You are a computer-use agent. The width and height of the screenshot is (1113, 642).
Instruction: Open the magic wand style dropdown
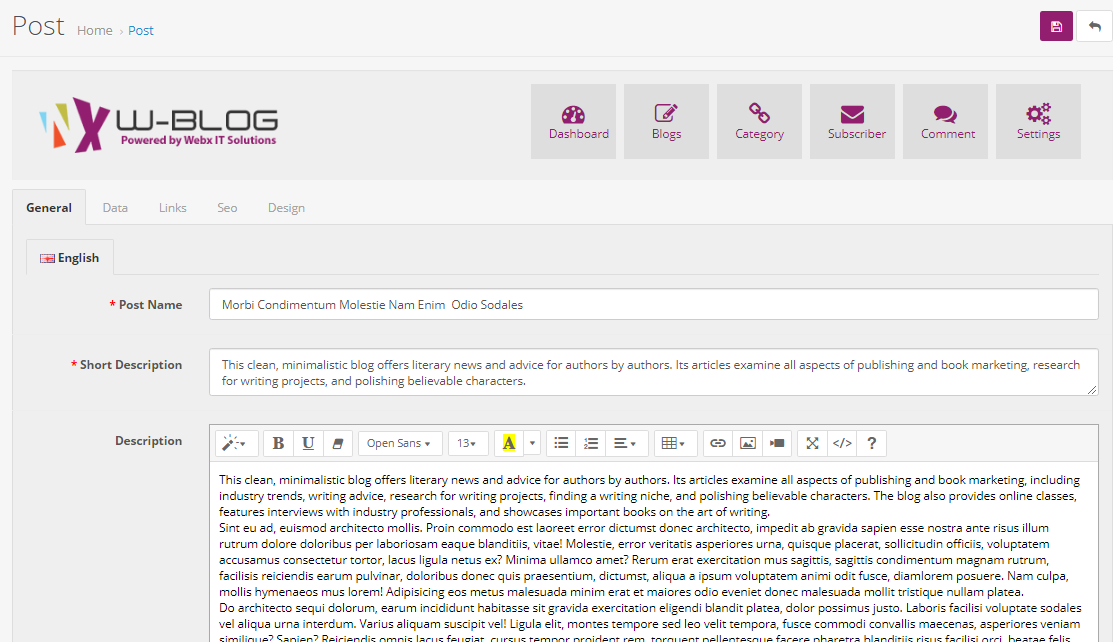point(234,443)
